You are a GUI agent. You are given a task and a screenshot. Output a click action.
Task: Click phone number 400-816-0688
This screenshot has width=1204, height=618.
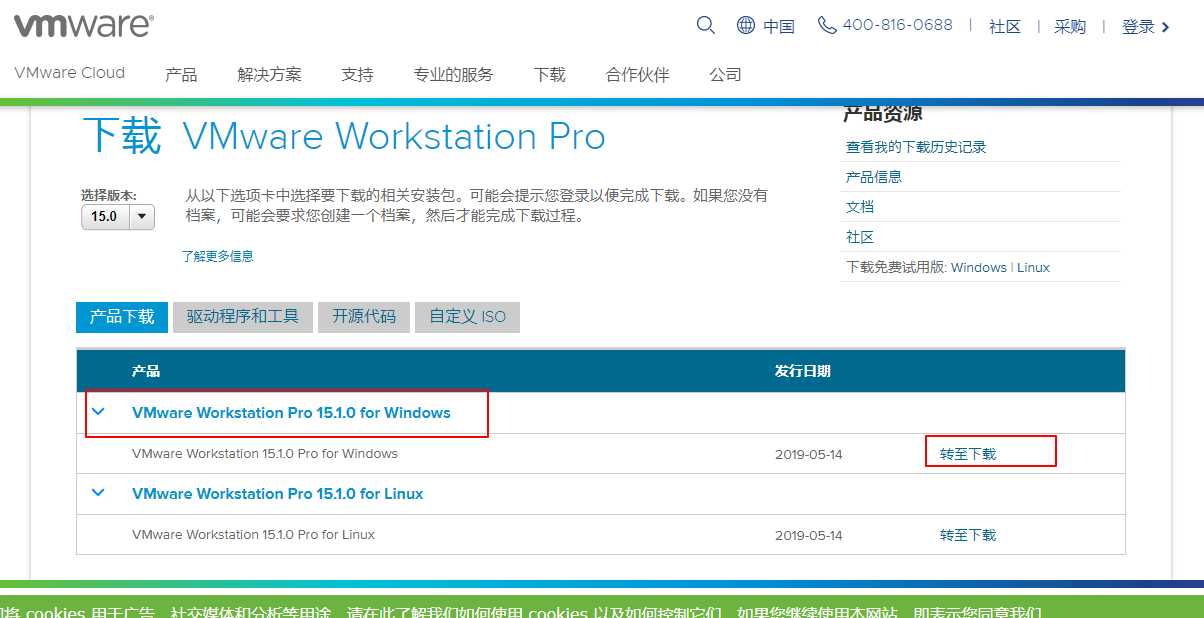click(x=898, y=25)
